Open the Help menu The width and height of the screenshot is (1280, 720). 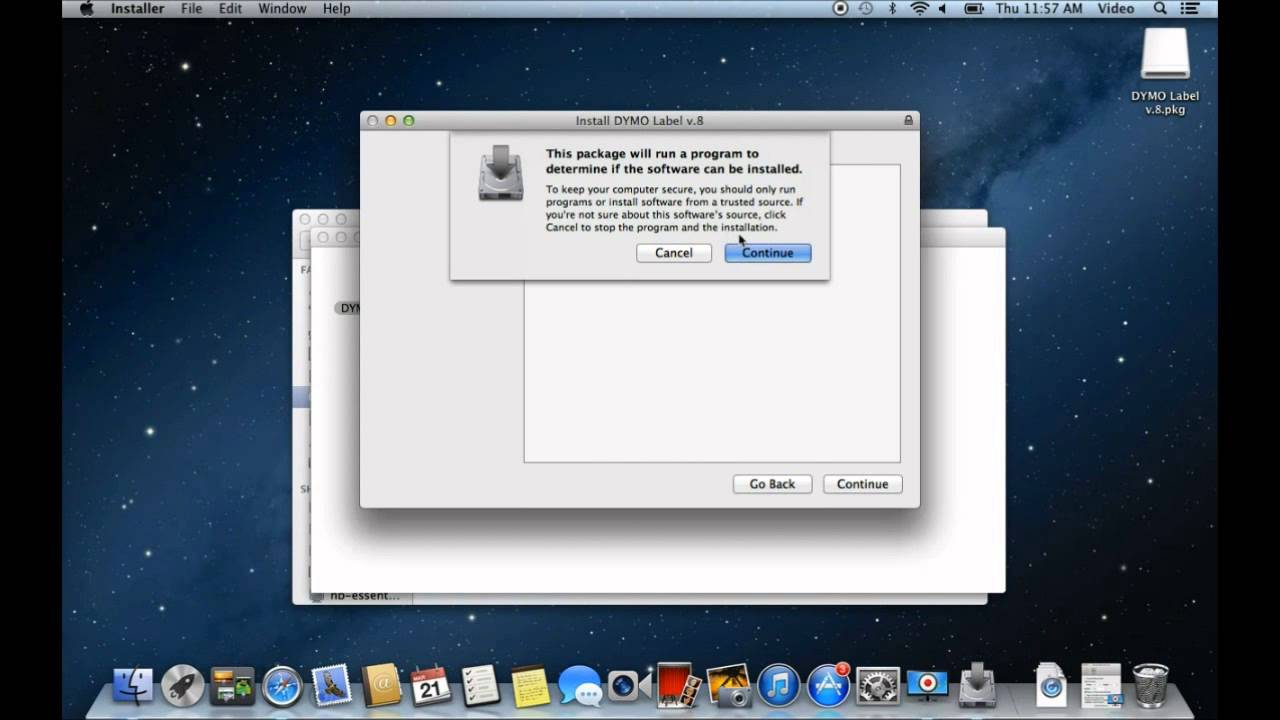tap(336, 9)
